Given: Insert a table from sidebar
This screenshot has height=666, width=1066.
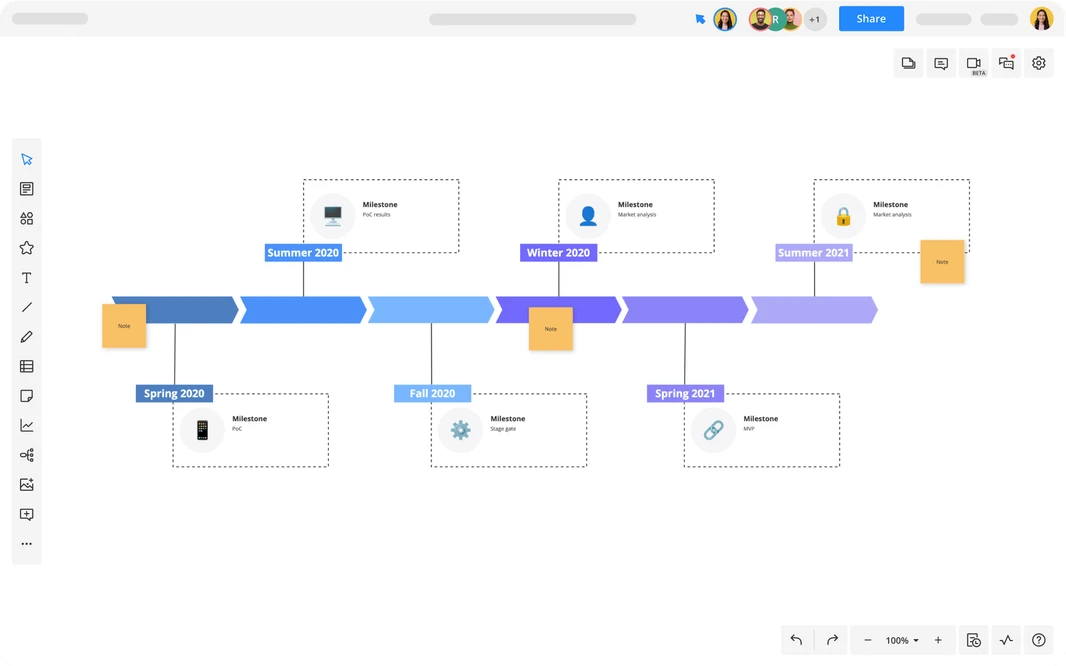Looking at the screenshot, I should point(27,366).
